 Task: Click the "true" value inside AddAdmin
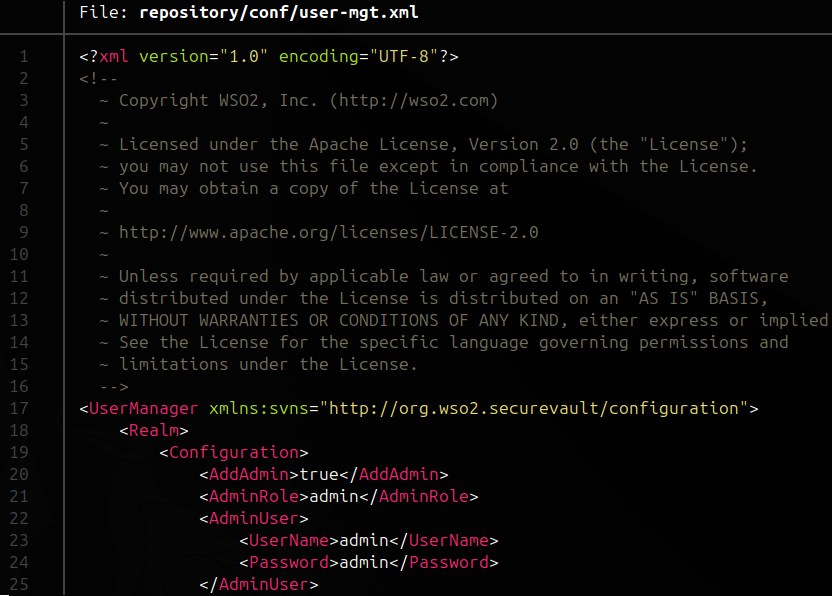[x=319, y=474]
